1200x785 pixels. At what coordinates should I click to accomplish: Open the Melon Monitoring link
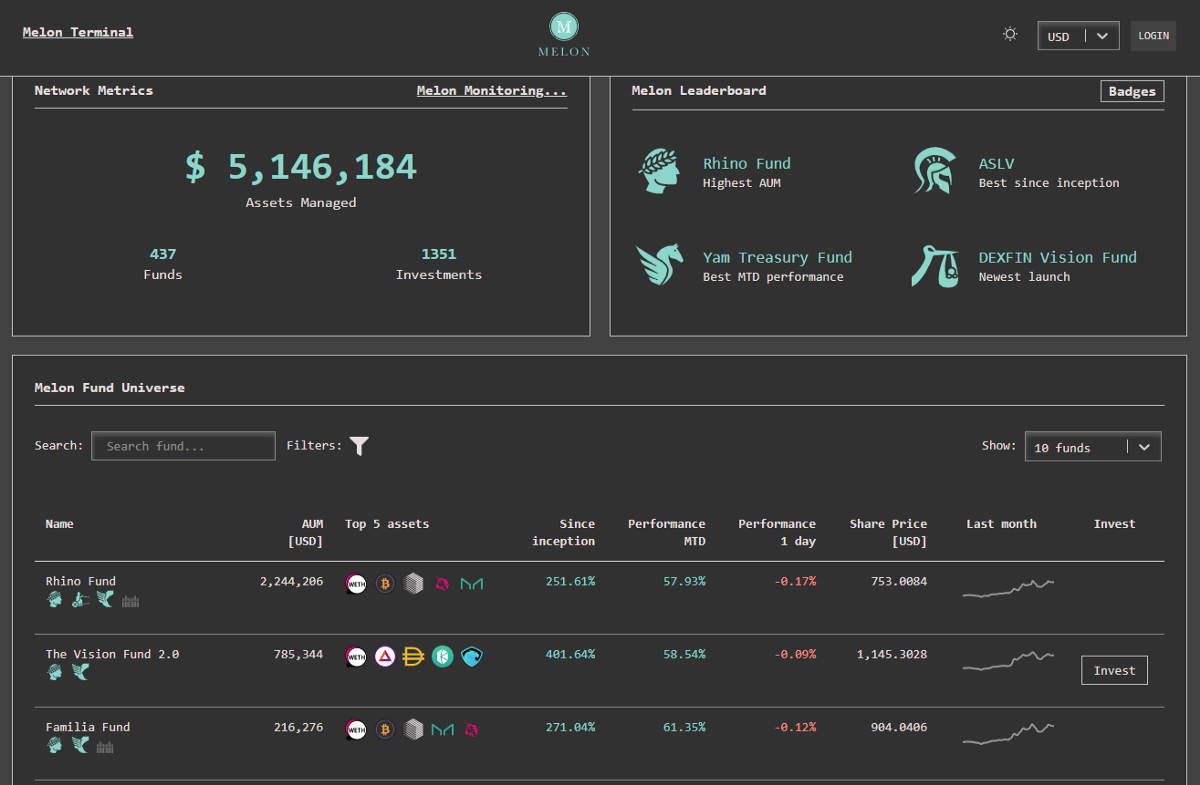pyautogui.click(x=491, y=91)
